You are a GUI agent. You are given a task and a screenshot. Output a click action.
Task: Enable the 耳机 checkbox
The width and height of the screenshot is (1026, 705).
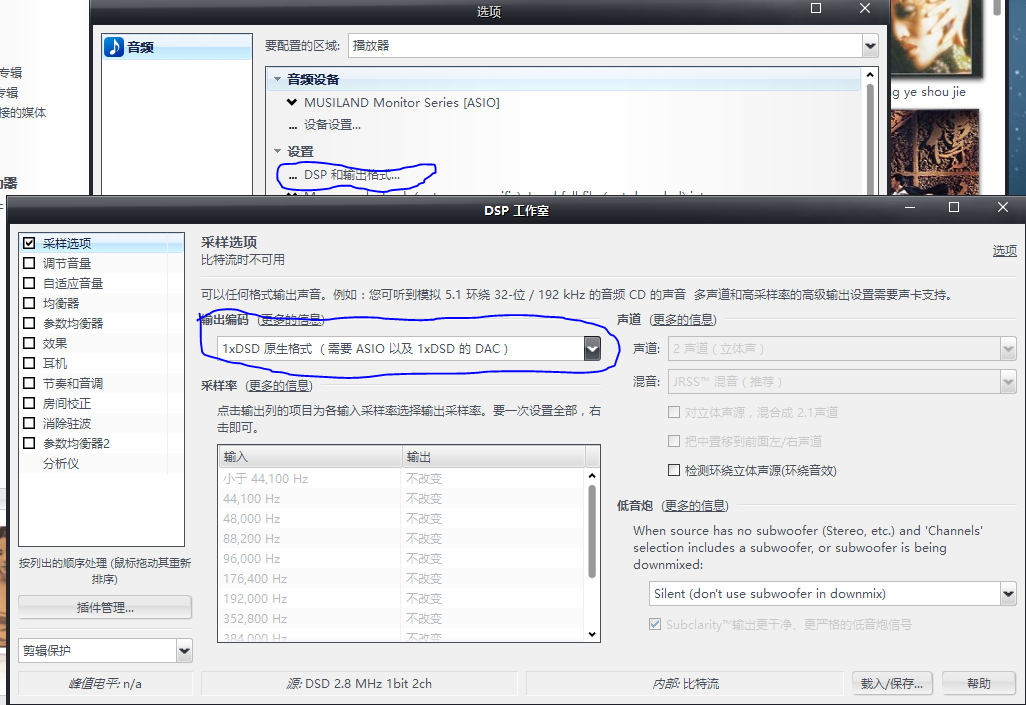point(29,363)
